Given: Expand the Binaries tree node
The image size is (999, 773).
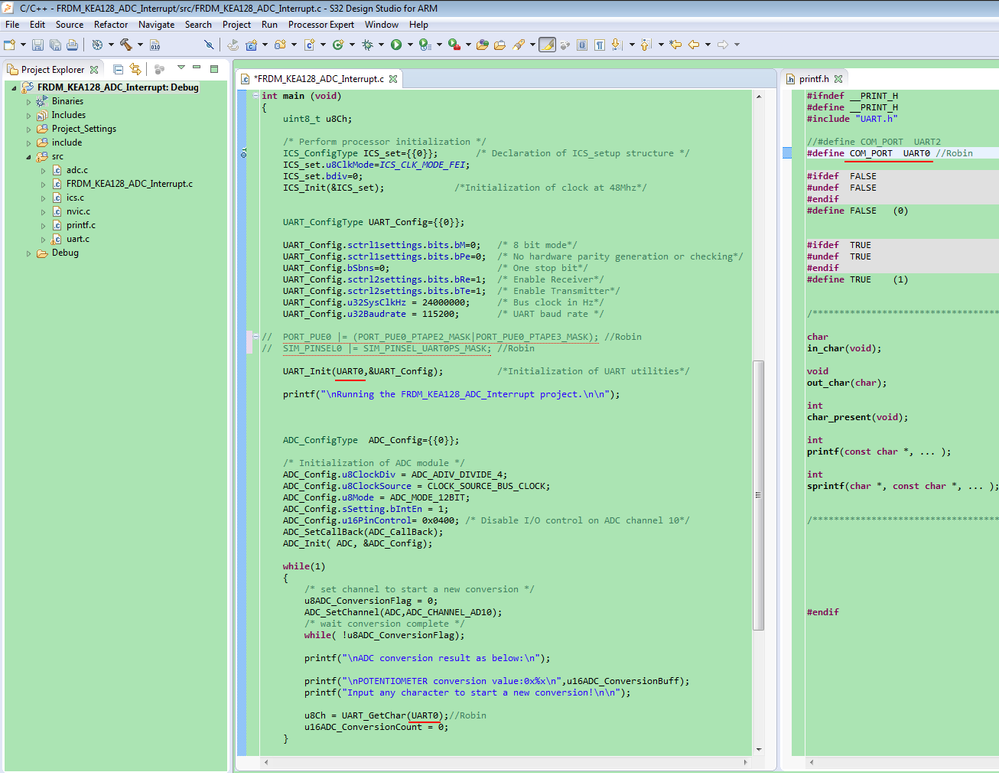Looking at the screenshot, I should tap(29, 101).
